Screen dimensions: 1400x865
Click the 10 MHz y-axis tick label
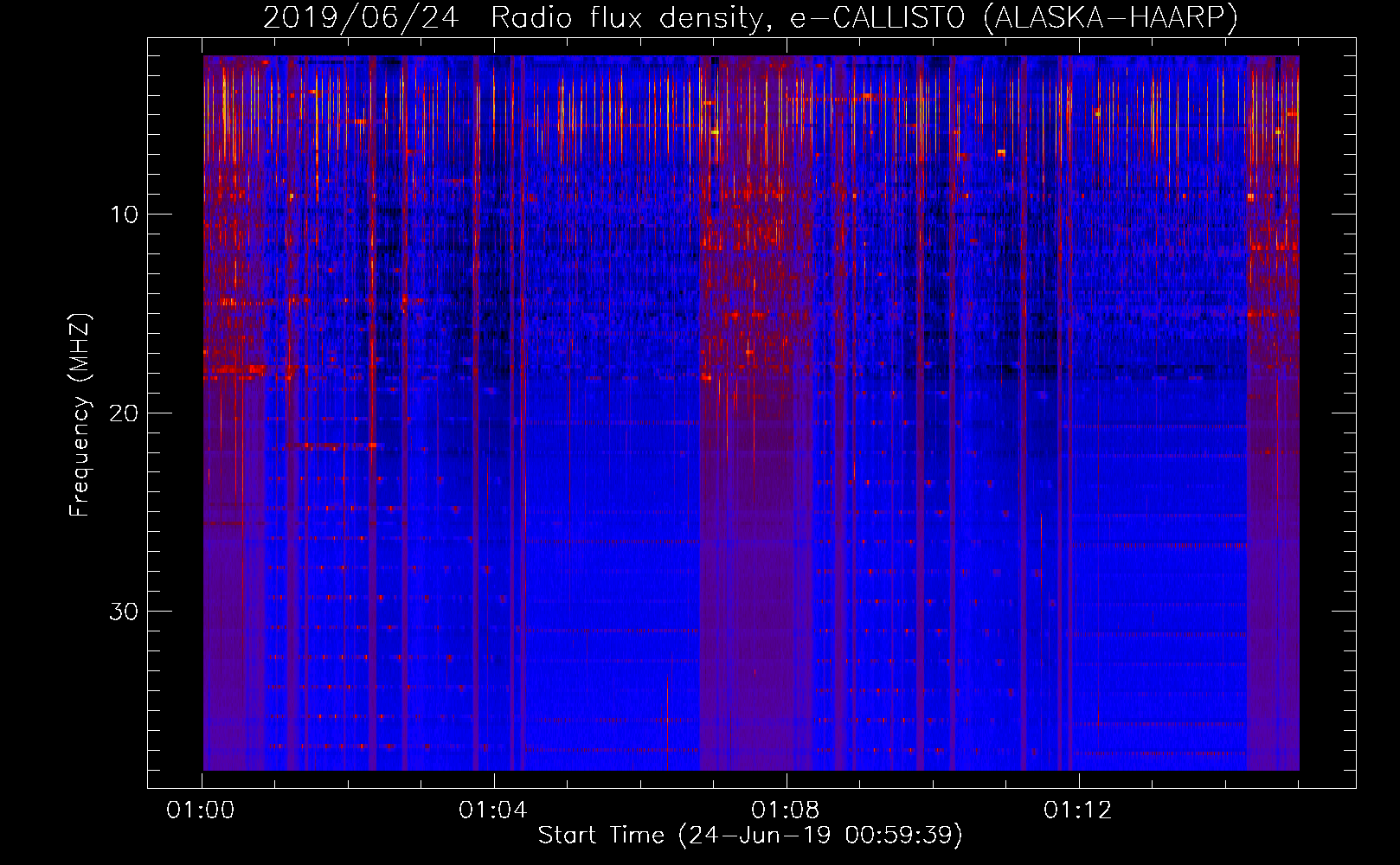[125, 215]
